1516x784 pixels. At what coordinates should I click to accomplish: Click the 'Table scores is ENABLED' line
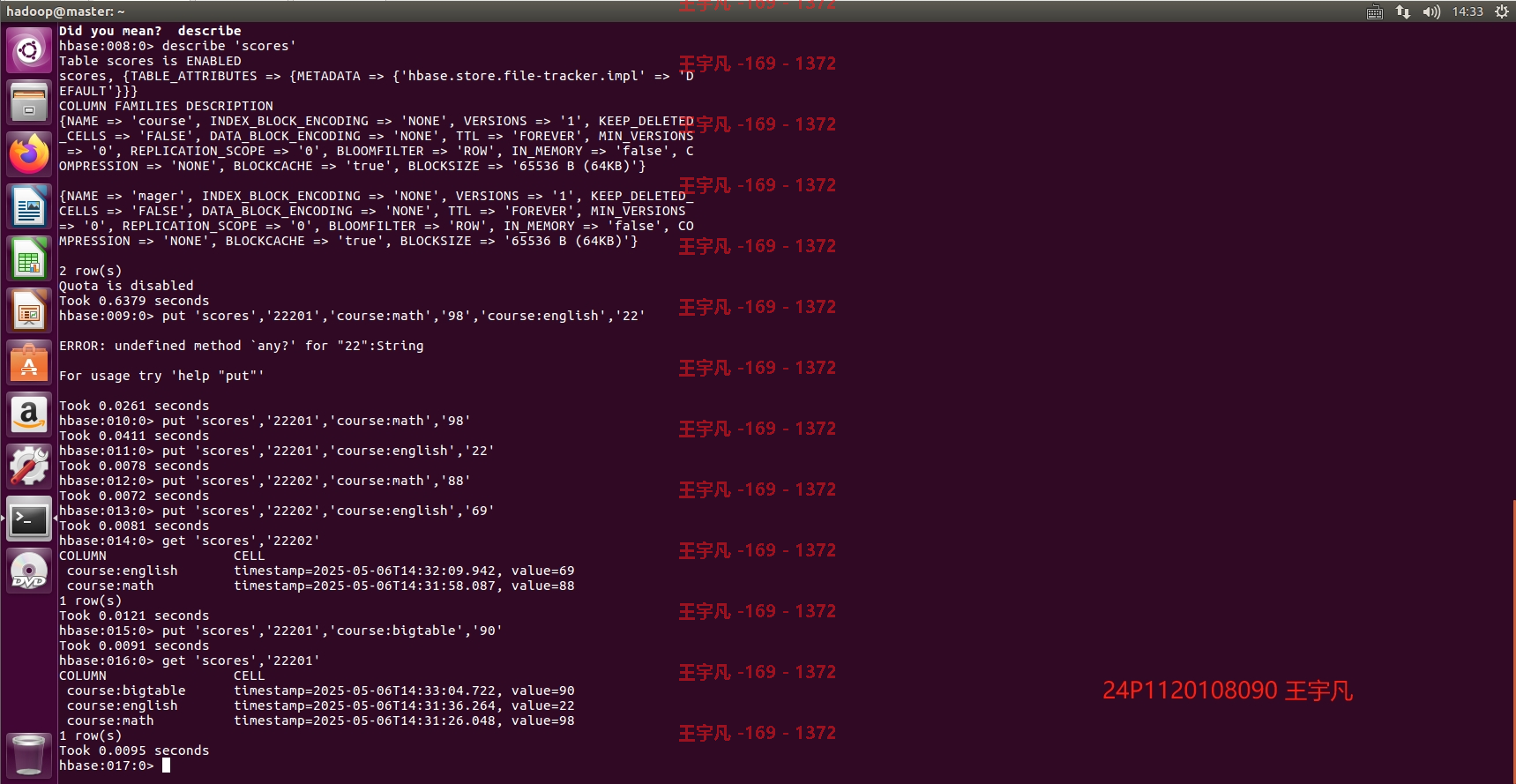point(150,61)
